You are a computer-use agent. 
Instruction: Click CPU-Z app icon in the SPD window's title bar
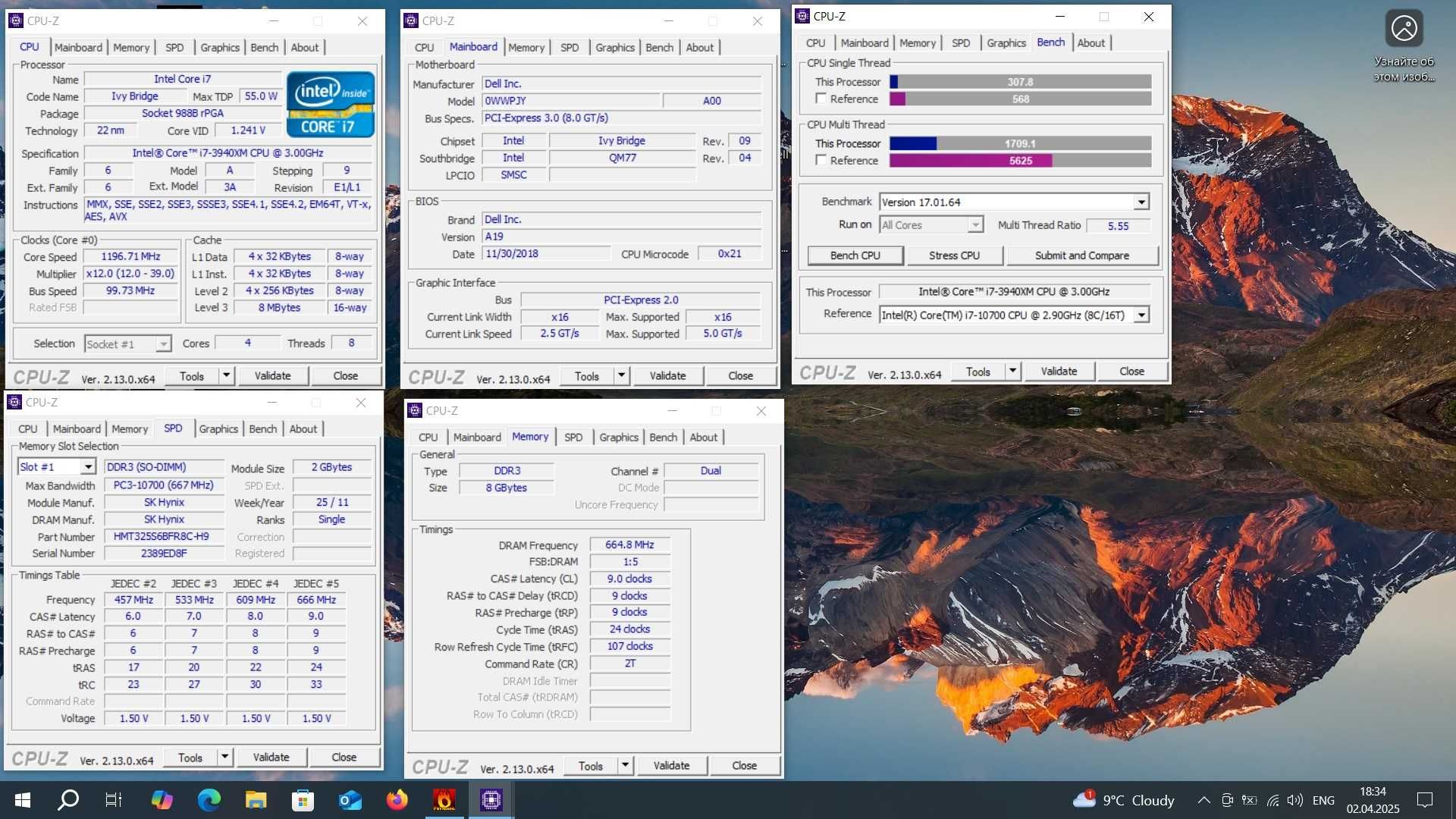click(14, 403)
